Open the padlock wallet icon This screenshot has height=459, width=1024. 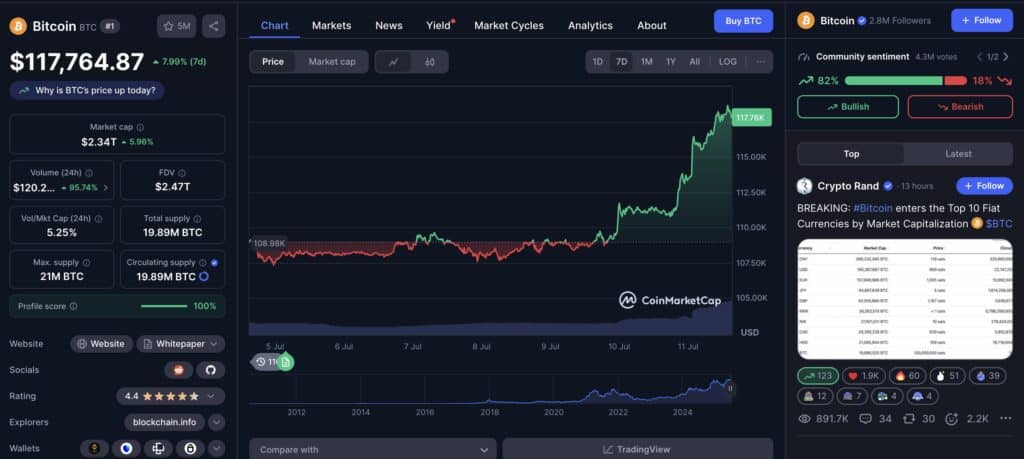190,449
